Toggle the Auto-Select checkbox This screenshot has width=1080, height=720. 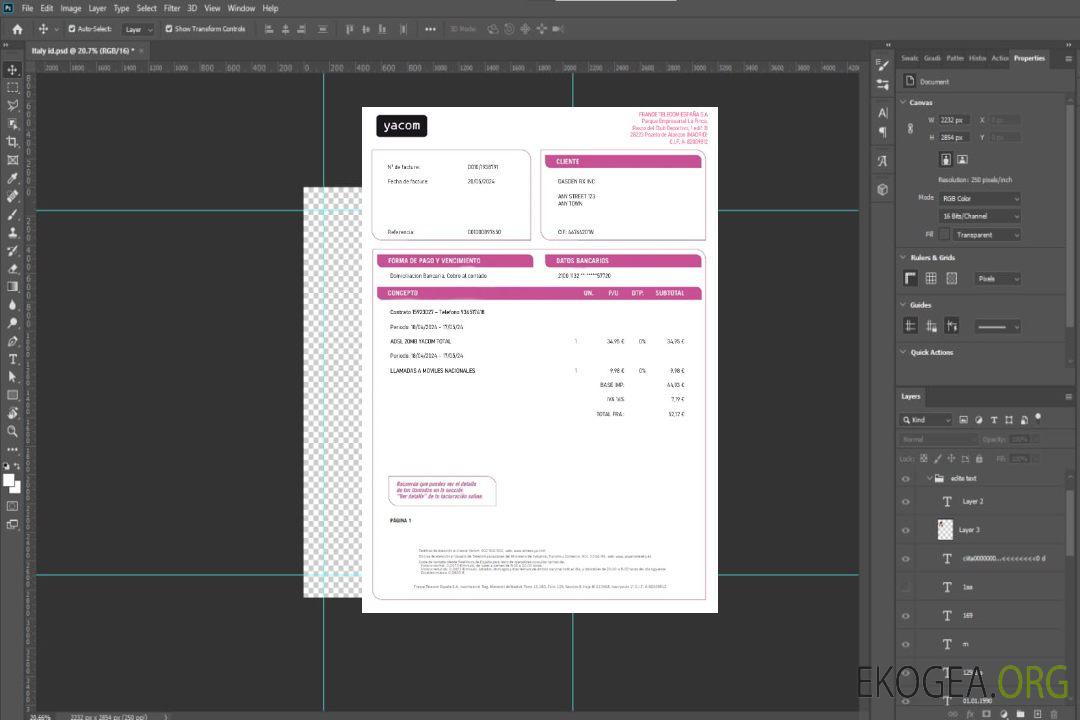[x=72, y=29]
